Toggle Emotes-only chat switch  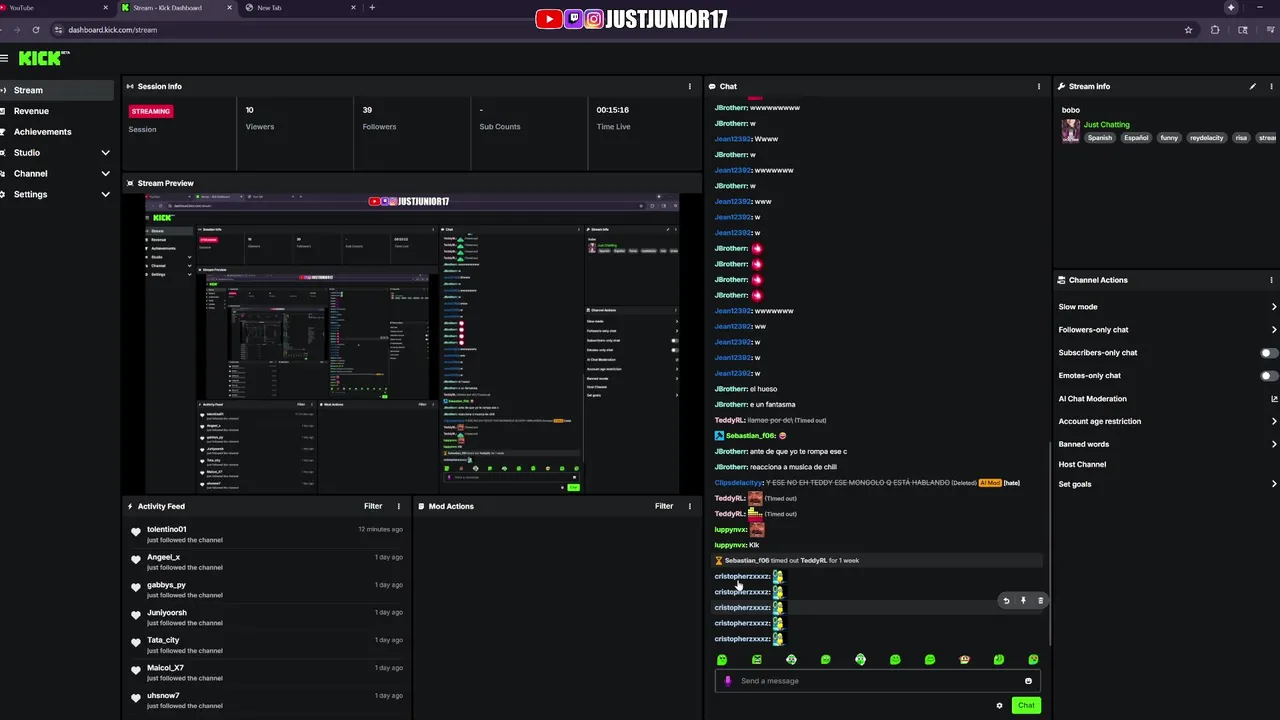[x=1268, y=376]
